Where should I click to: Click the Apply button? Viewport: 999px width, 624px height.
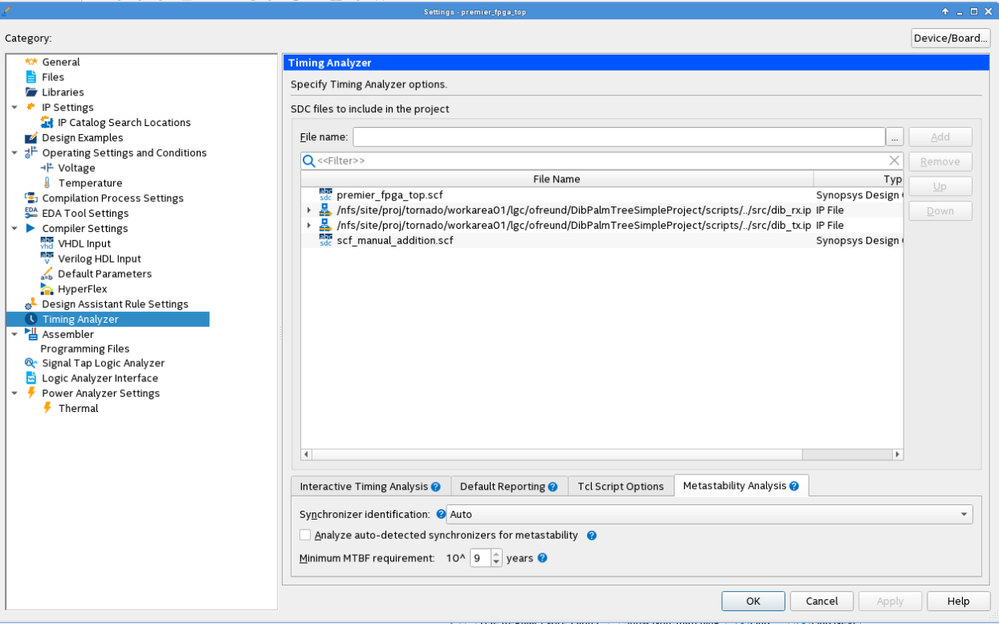[890, 601]
